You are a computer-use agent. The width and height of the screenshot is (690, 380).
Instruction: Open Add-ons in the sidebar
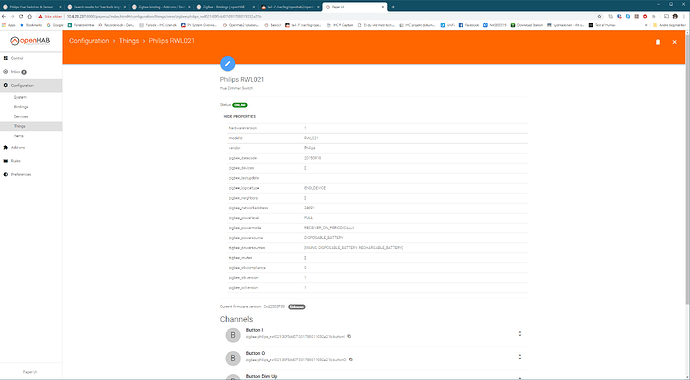(31, 147)
